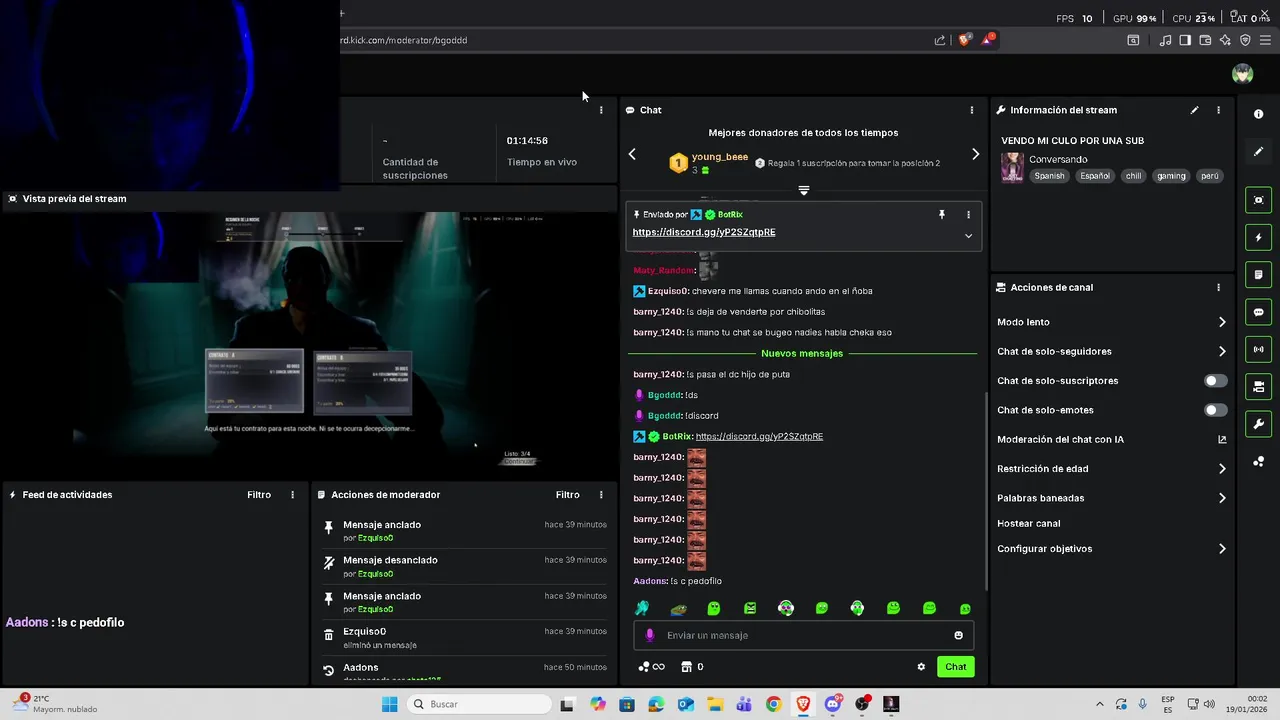Toggle the browser sidebar panel icon

(x=1185, y=40)
